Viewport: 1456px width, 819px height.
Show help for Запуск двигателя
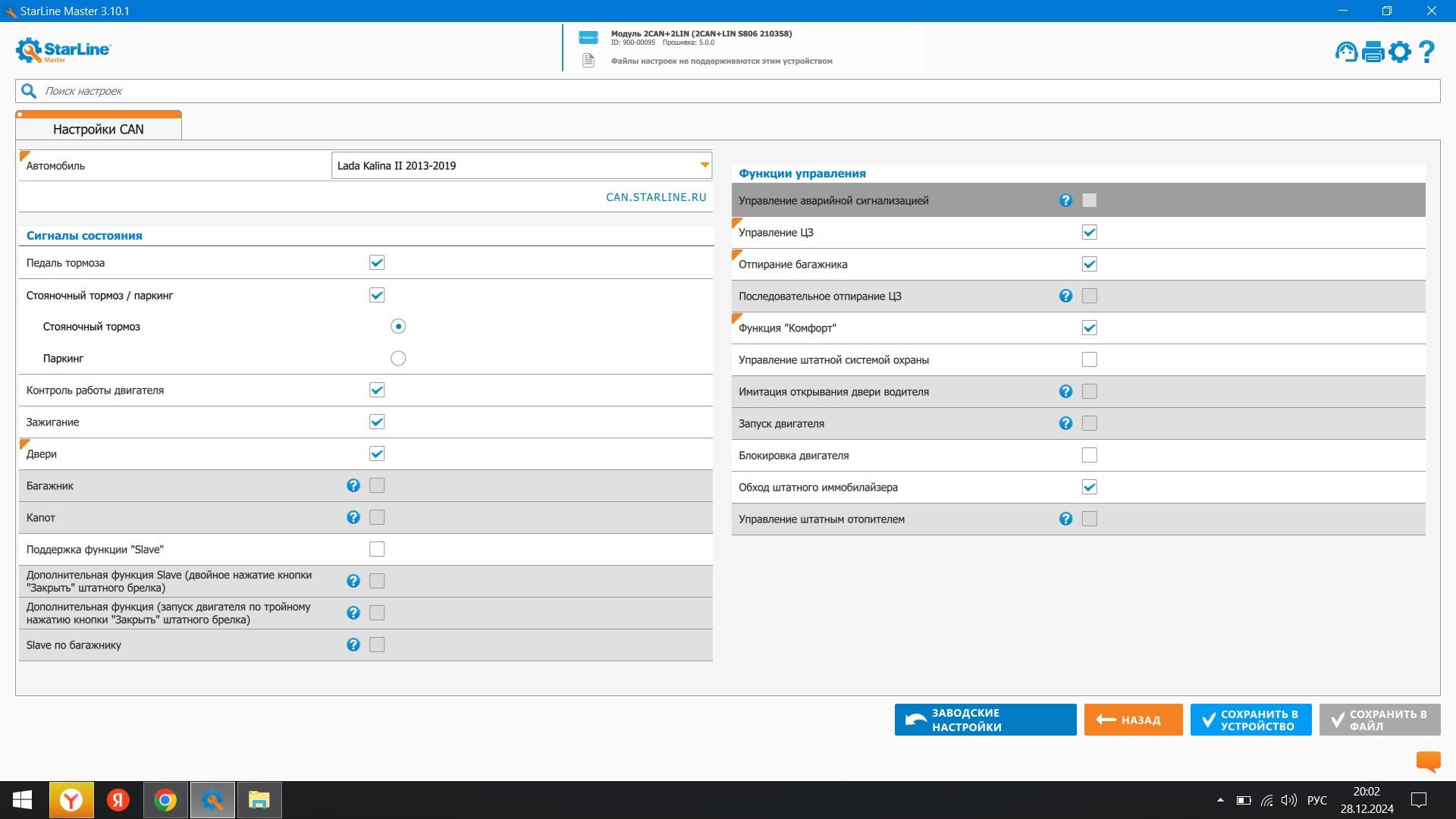tap(1065, 423)
